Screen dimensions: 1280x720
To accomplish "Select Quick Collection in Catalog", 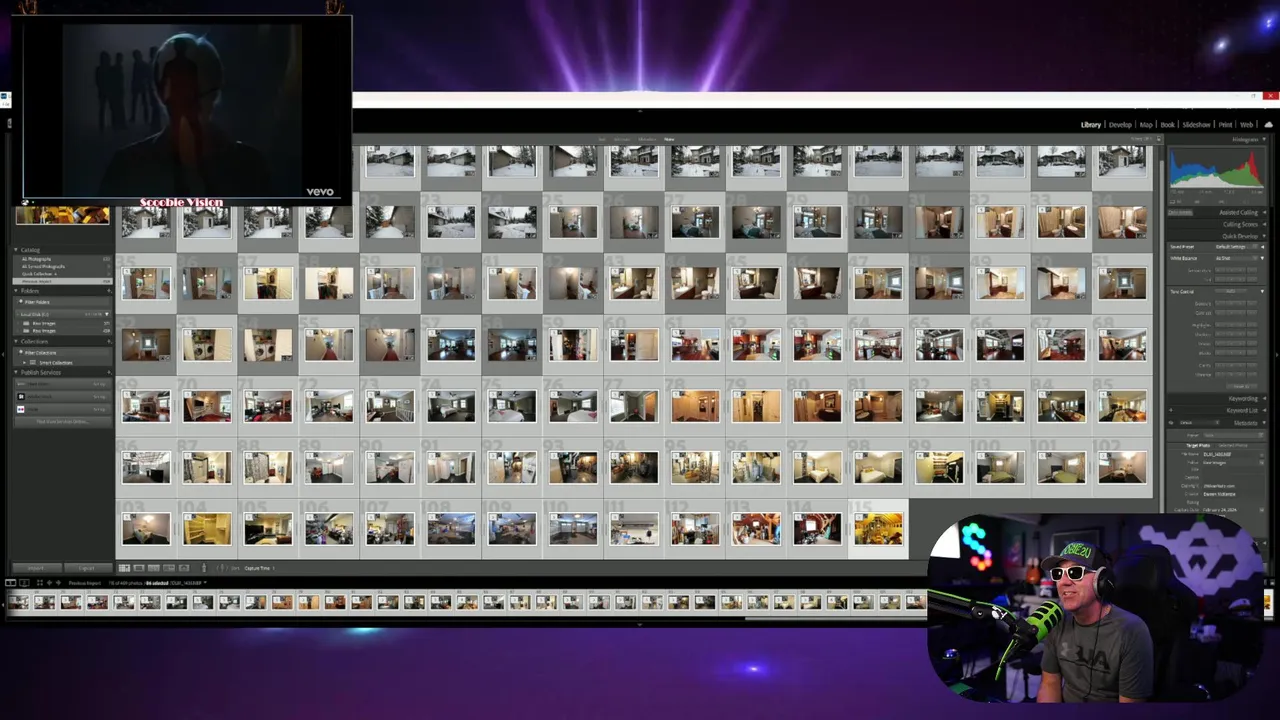I will coord(39,274).
